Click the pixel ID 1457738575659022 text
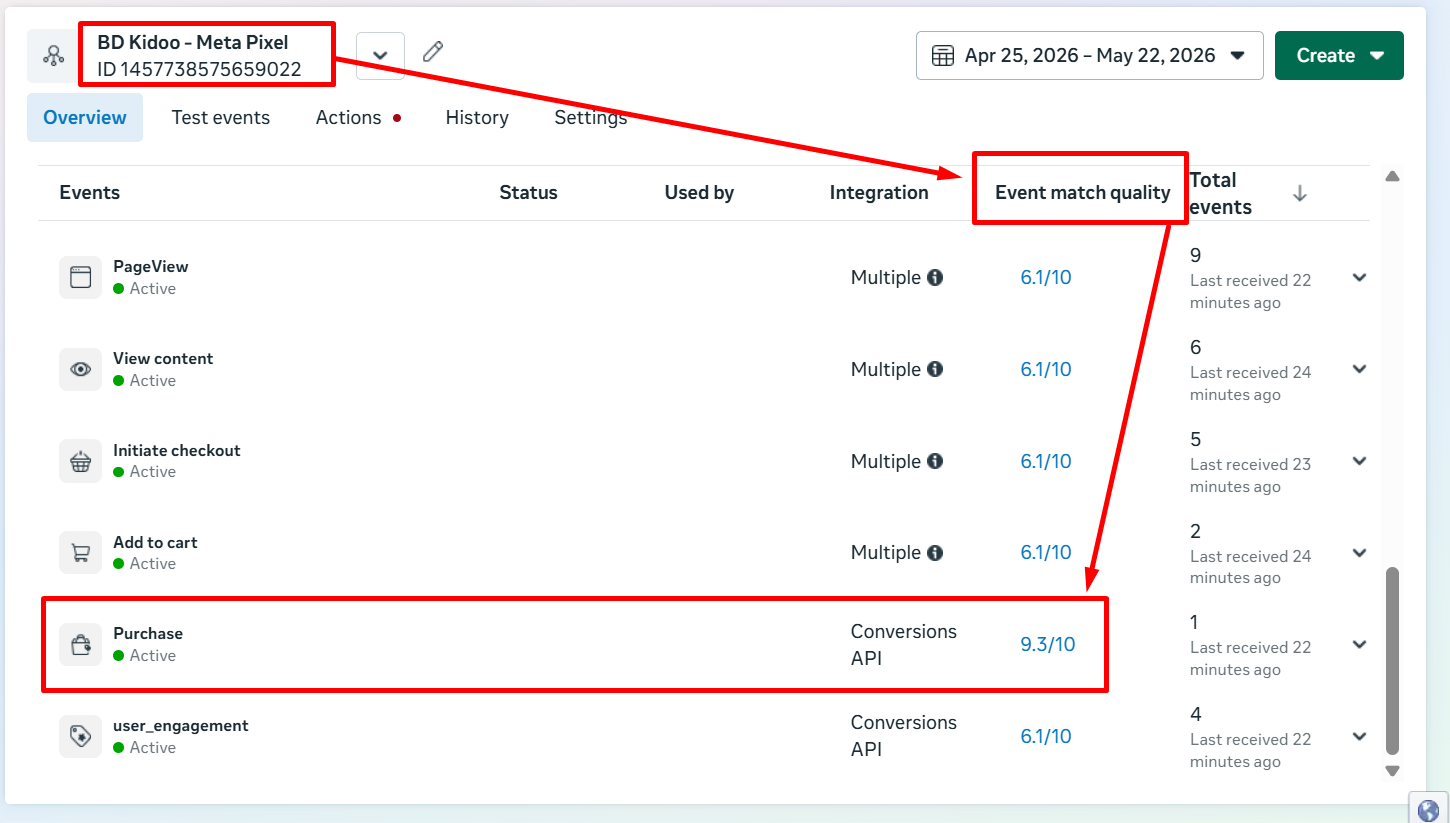The width and height of the screenshot is (1450, 823). [199, 70]
